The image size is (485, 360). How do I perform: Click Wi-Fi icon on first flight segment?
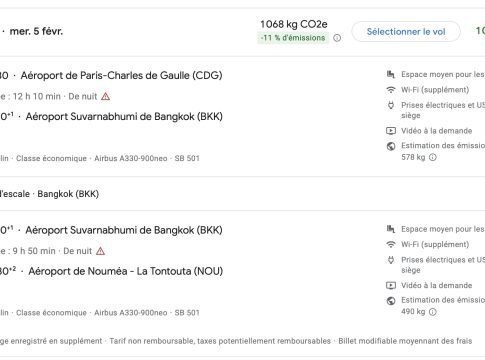[x=391, y=90]
